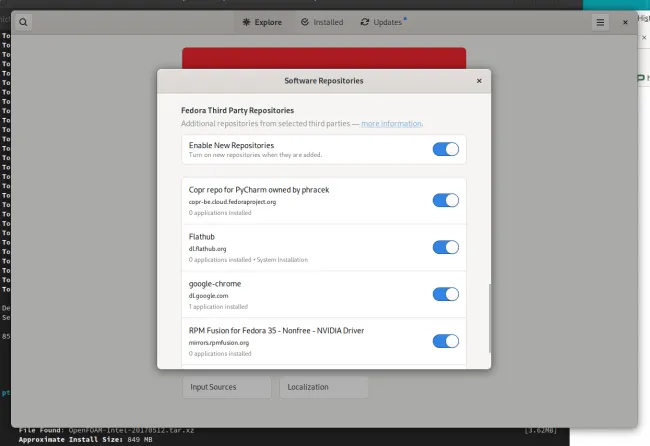Click 'RPM Fusion for Fedora 35 - Nonfree - NVIDIA Driver' text

276,331
